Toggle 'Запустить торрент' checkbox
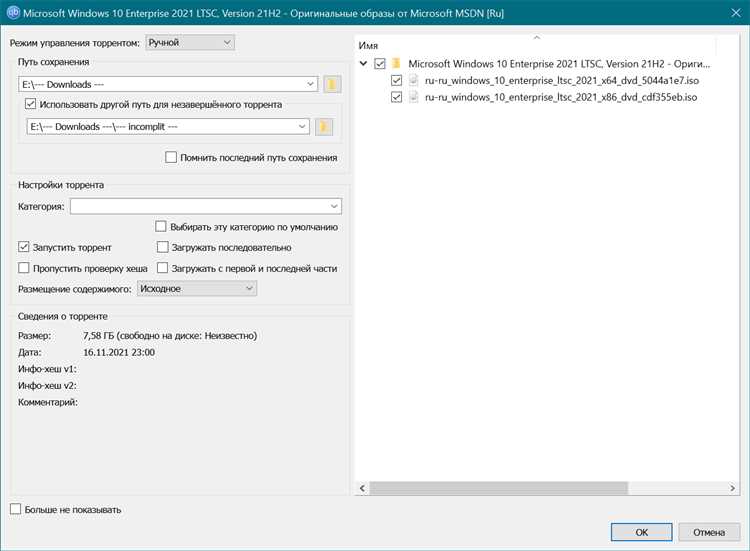Viewport: 750px width, 551px height. pos(23,247)
